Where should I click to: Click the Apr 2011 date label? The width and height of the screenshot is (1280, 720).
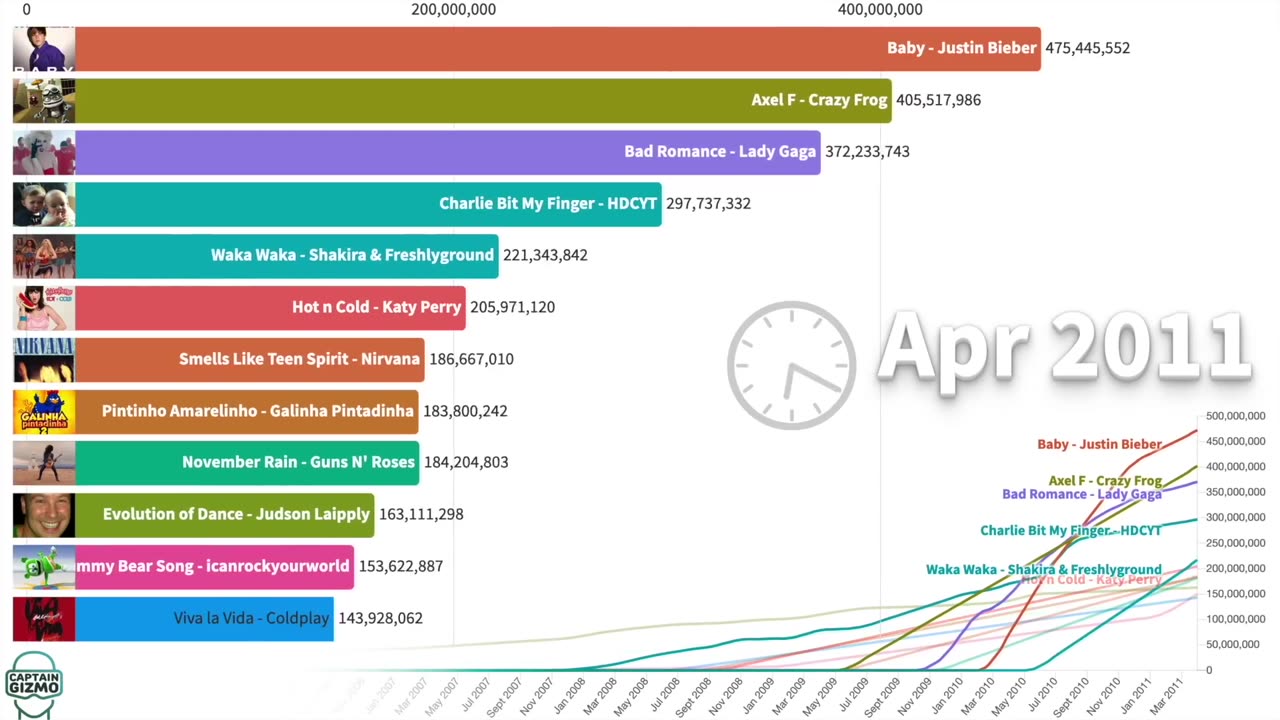click(x=1065, y=346)
